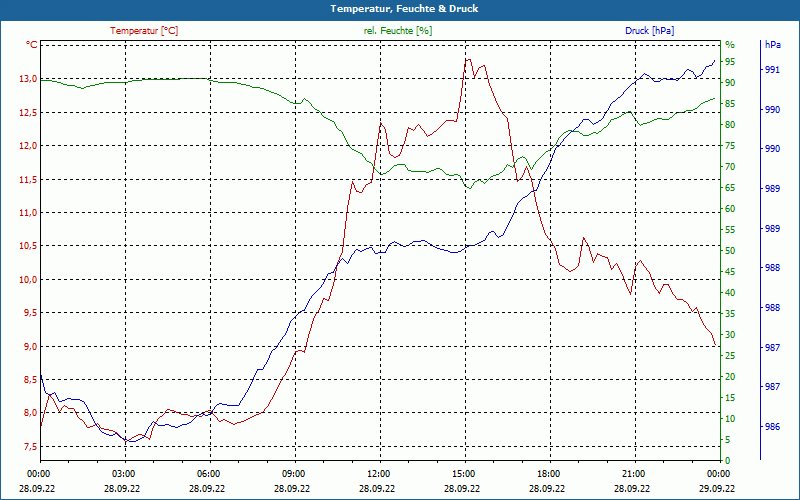The image size is (800, 500).
Task: Click the '12,5' temperature axis tick
Action: pos(29,112)
